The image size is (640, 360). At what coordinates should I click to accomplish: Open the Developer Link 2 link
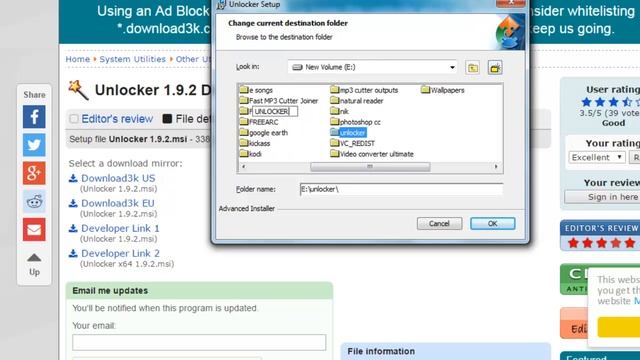coord(120,253)
